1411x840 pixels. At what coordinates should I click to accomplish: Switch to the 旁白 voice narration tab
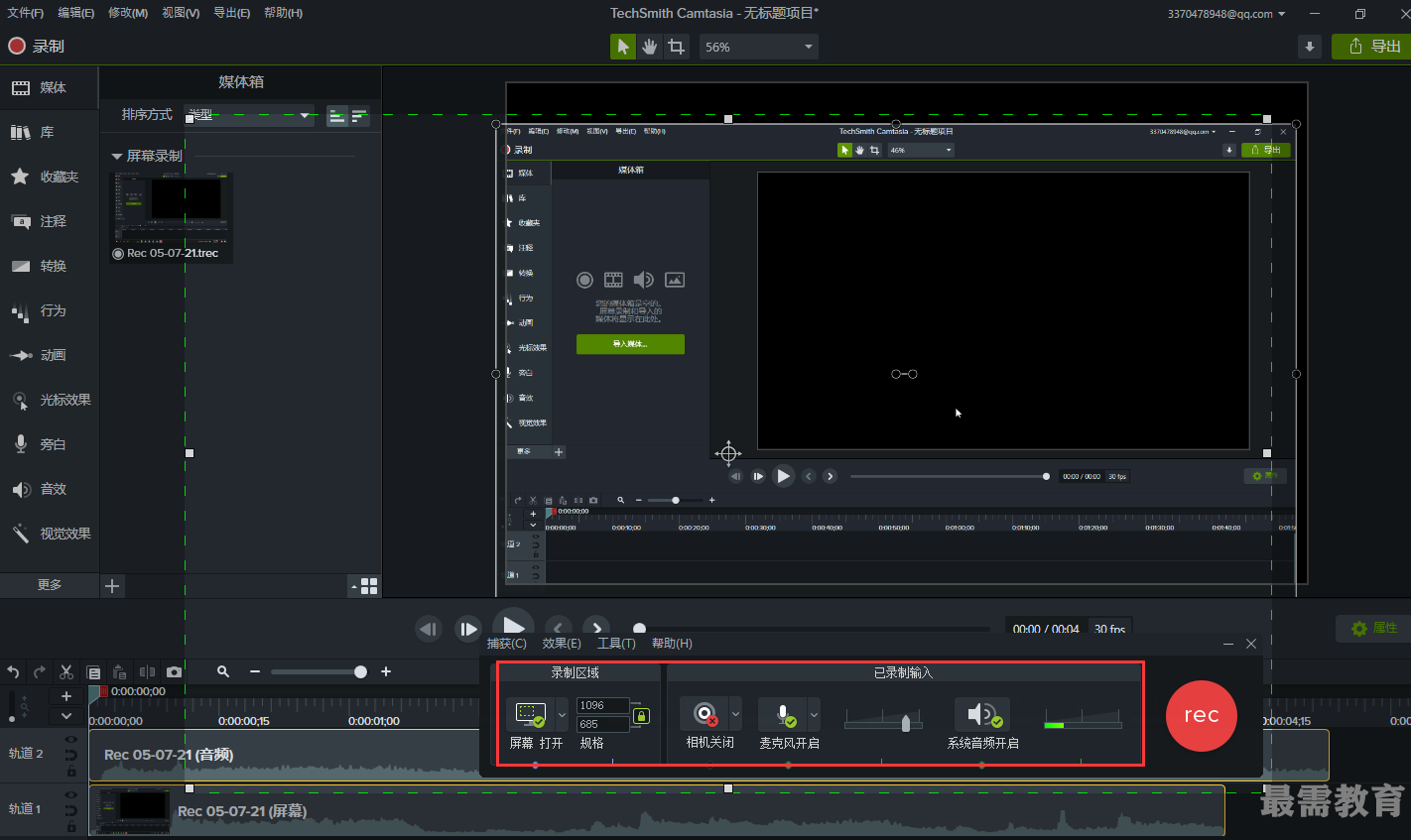click(x=49, y=444)
